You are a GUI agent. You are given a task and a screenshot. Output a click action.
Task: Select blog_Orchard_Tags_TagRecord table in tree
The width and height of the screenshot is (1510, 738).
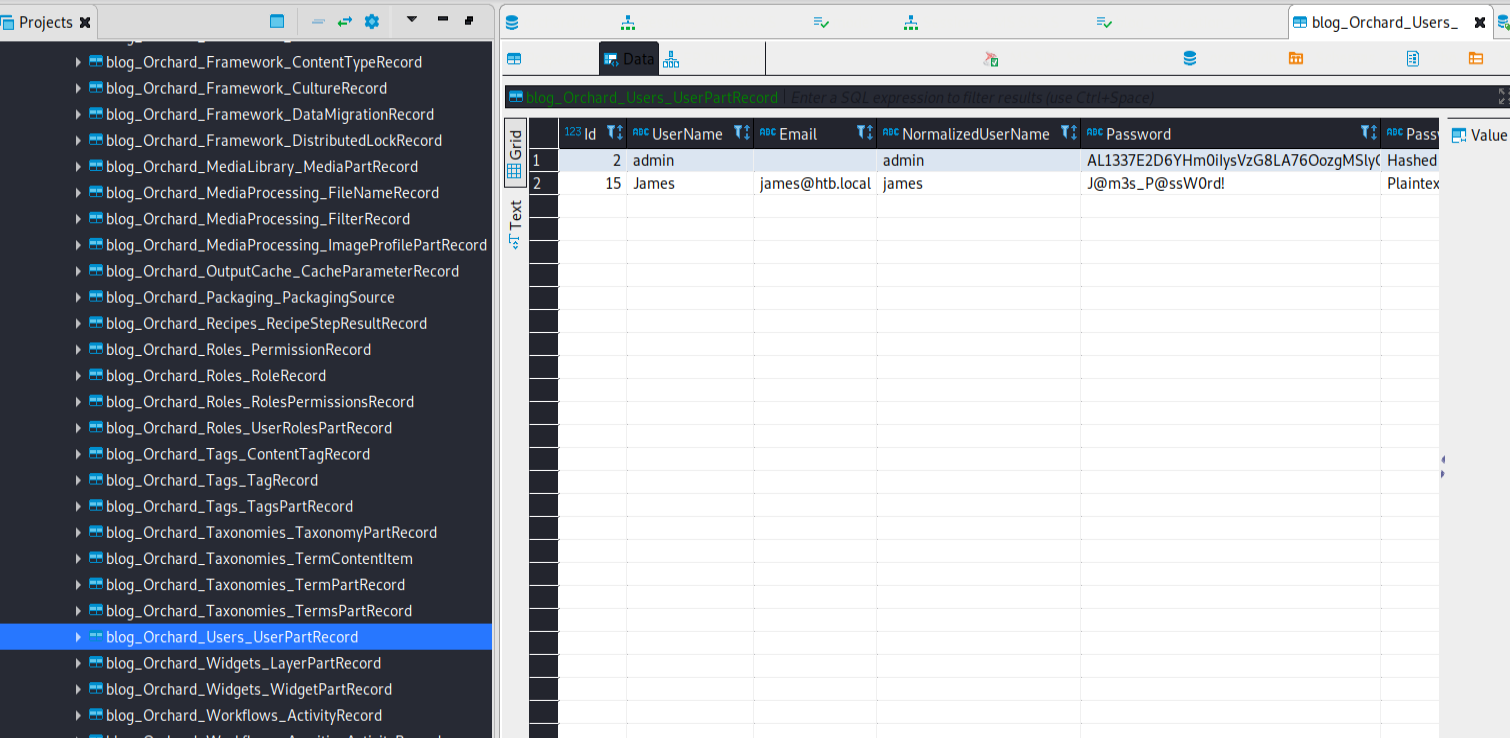coord(211,480)
